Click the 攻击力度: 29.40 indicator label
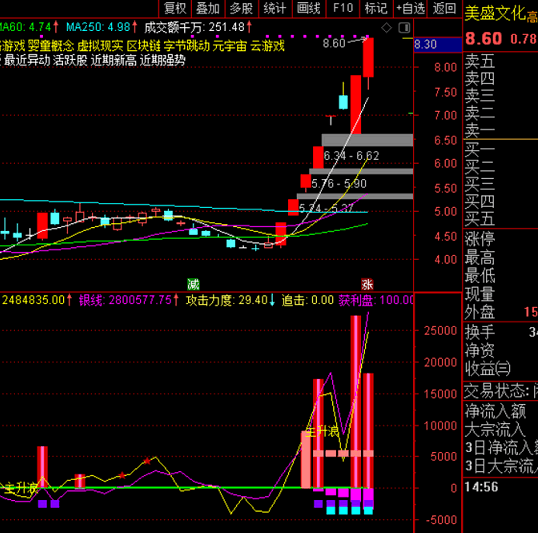 pyautogui.click(x=230, y=300)
